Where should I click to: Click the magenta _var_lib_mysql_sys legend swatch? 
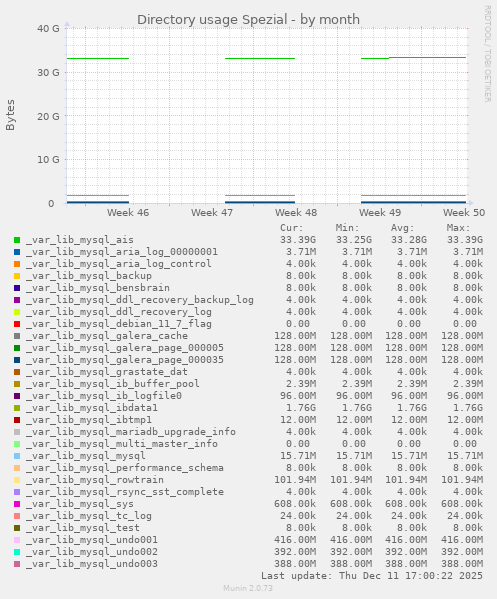pos(17,504)
